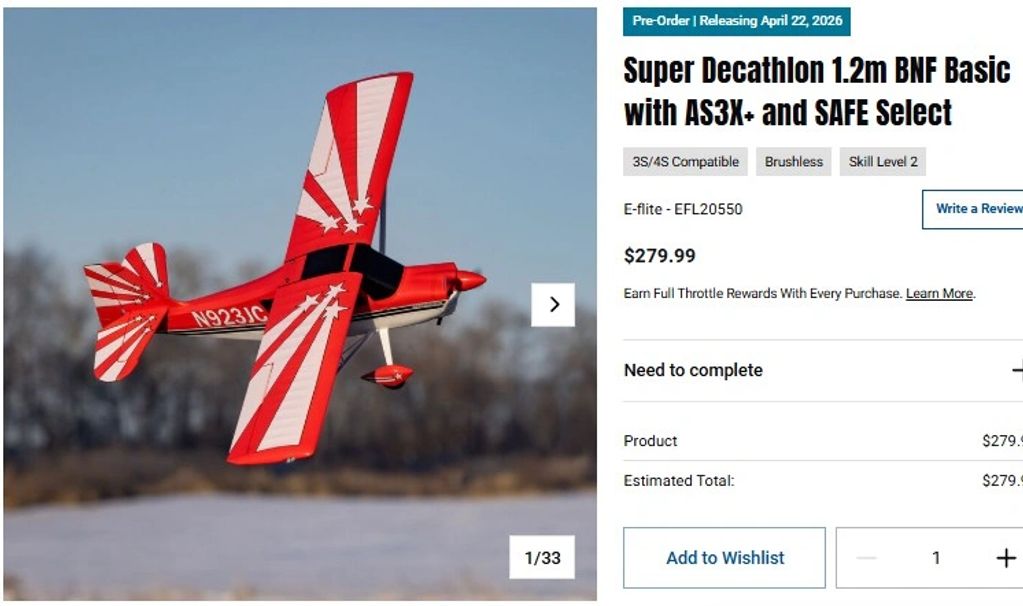The height and width of the screenshot is (606, 1023).
Task: Focus the quantity input field
Action: click(x=936, y=558)
